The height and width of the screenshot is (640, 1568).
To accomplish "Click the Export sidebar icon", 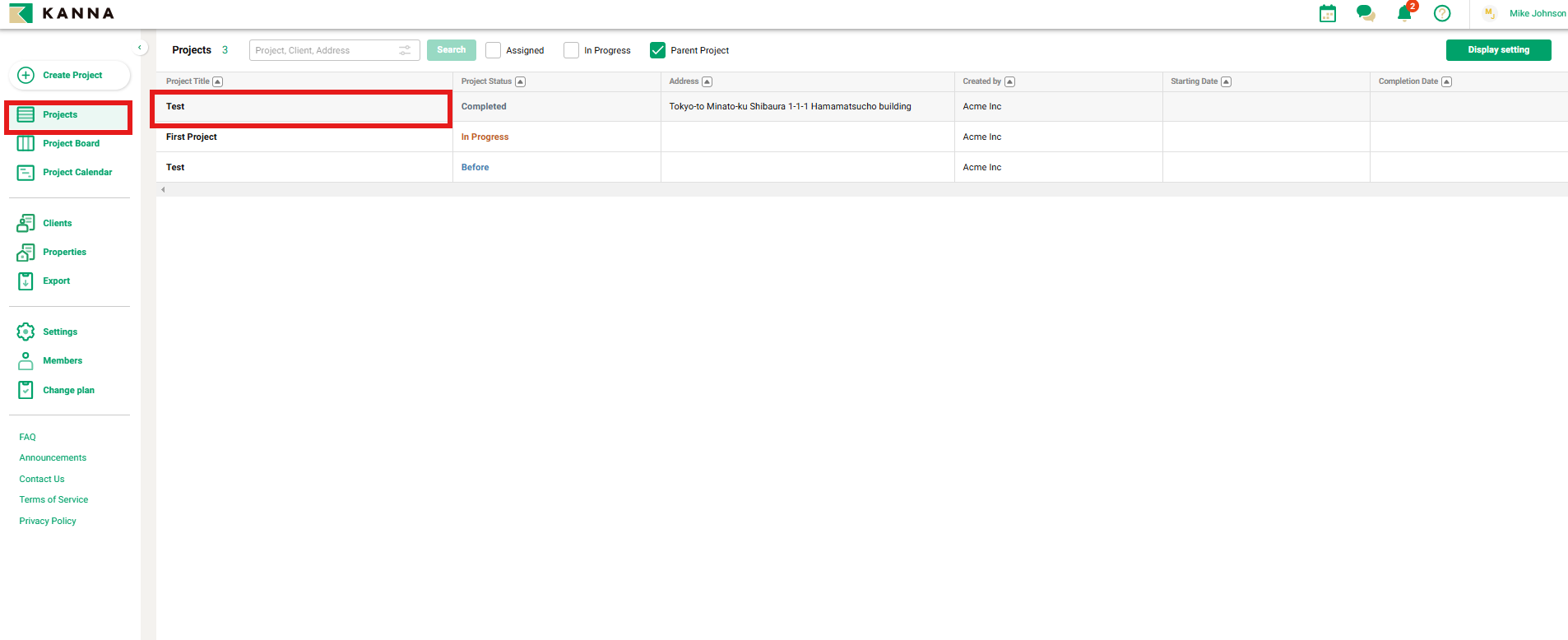I will [x=26, y=281].
